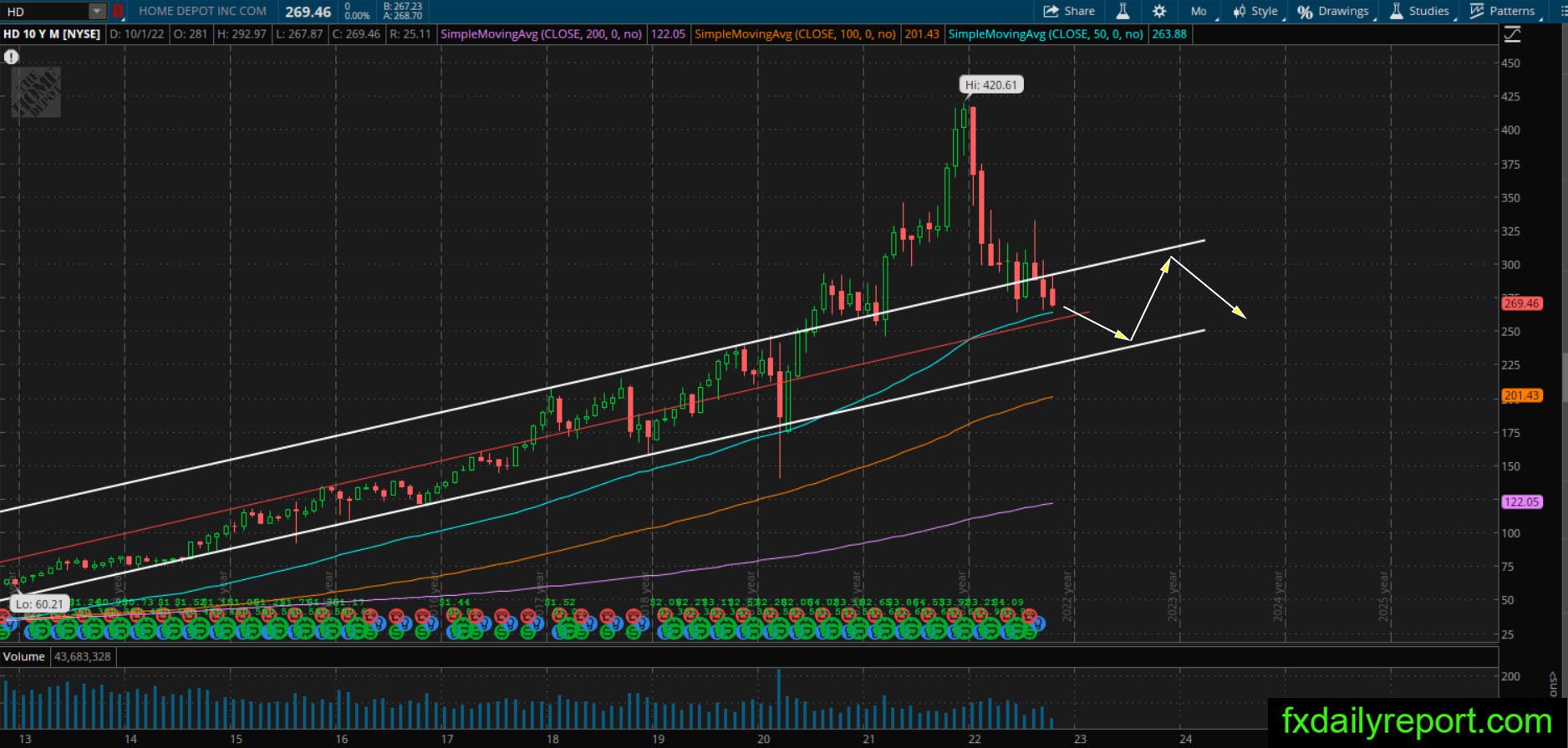
Task: Open chart settings gear icon
Action: [1159, 11]
